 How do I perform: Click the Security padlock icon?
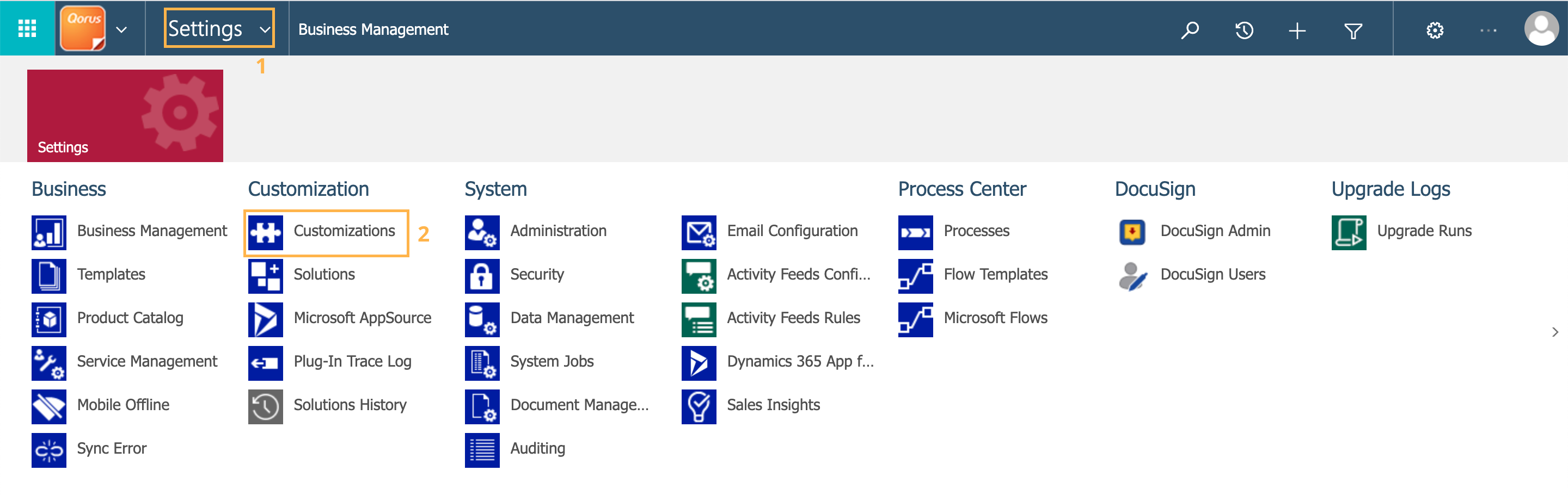point(482,276)
